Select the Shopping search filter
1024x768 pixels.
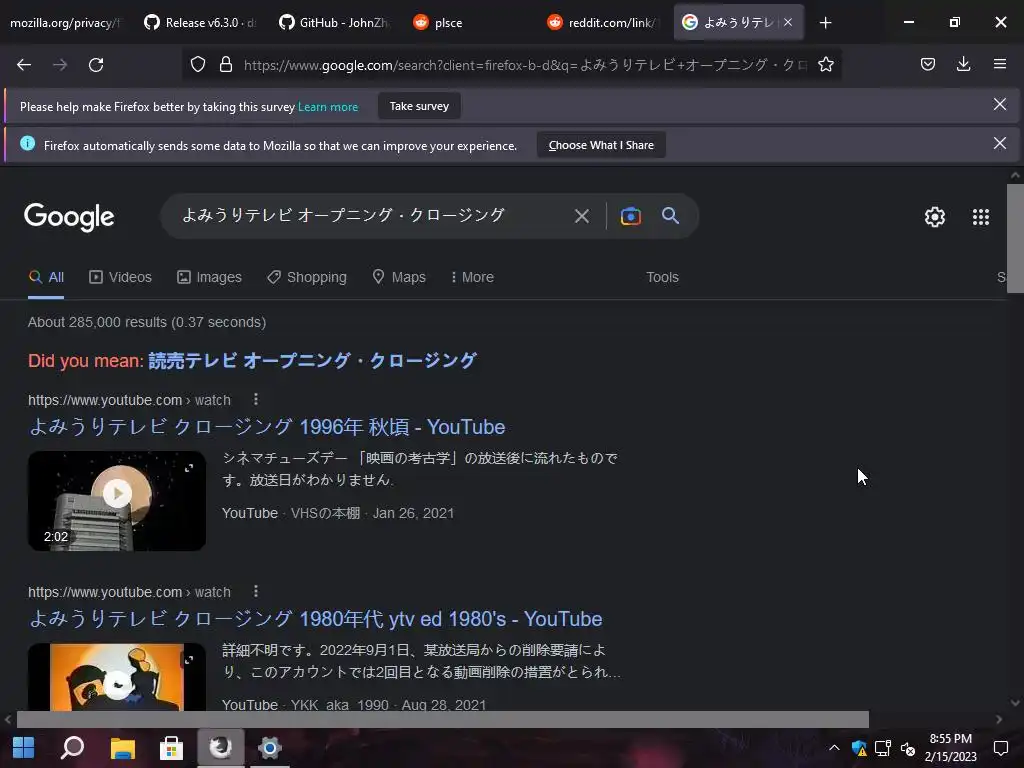click(x=306, y=278)
